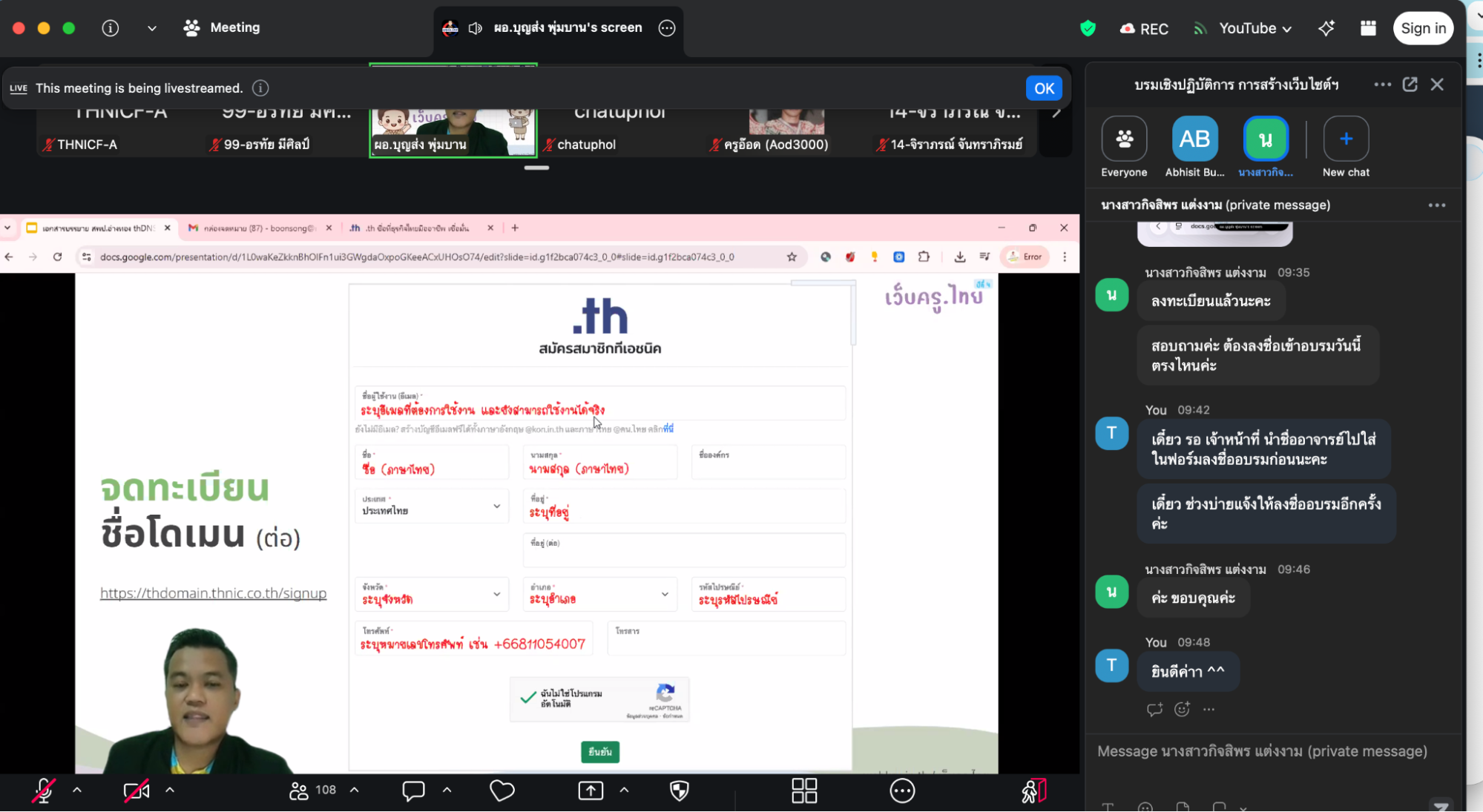Open the more options ellipsis in the toolbar
This screenshot has width=1483, height=812.
click(901, 790)
